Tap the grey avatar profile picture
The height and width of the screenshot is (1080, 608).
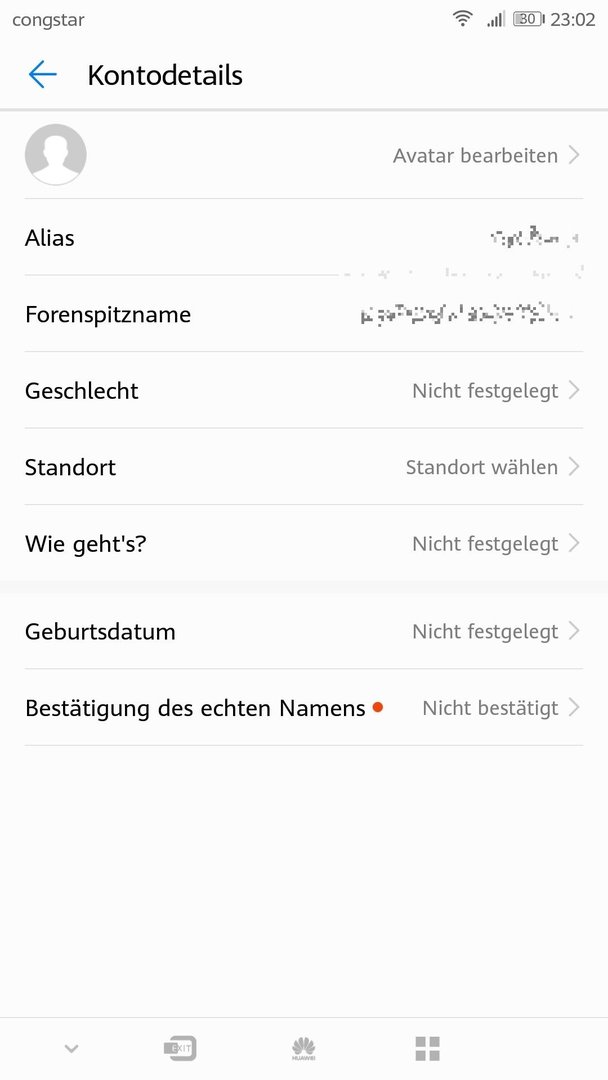click(55, 155)
